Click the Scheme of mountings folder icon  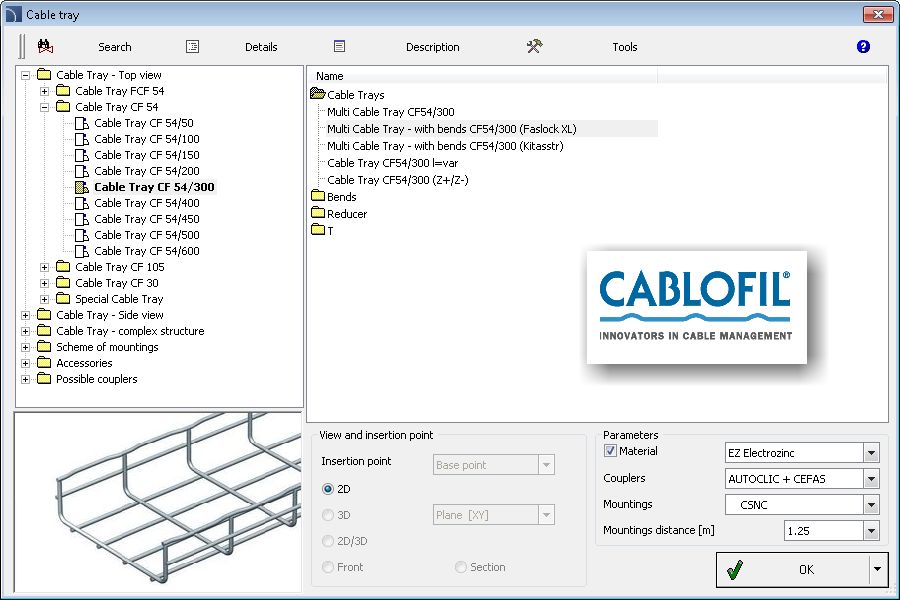pyautogui.click(x=44, y=347)
